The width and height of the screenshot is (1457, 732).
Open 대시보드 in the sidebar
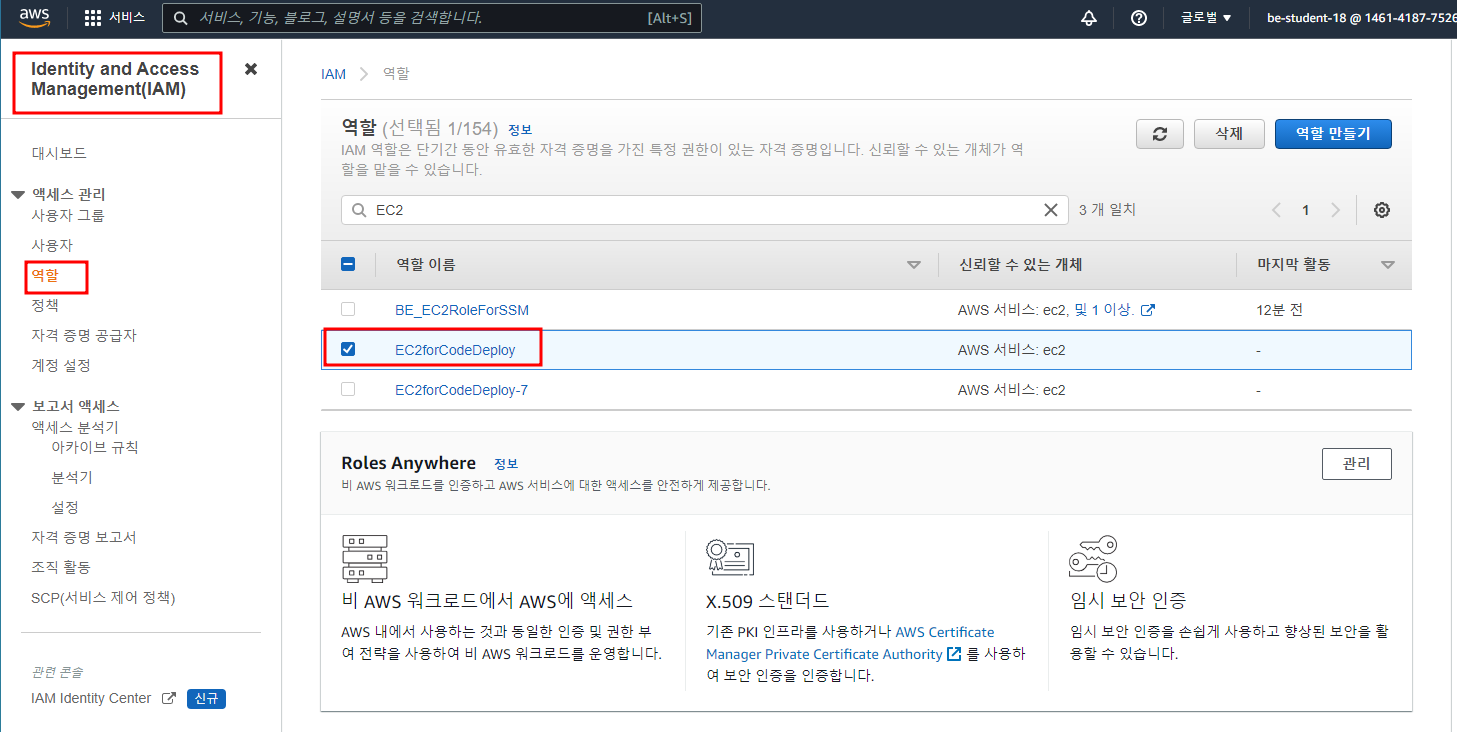coord(59,153)
